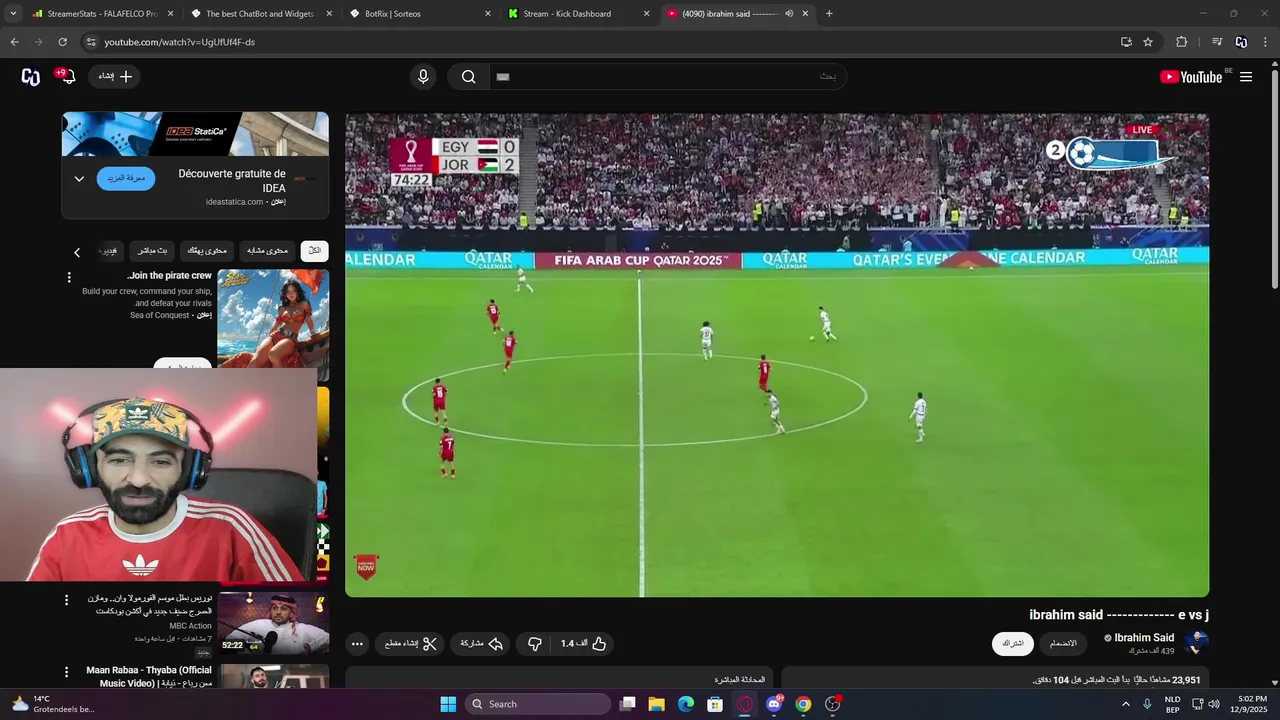The width and height of the screenshot is (1280, 720).
Task: Select the 'content for you' chip (محتوى يهمّك)
Action: [x=208, y=251]
